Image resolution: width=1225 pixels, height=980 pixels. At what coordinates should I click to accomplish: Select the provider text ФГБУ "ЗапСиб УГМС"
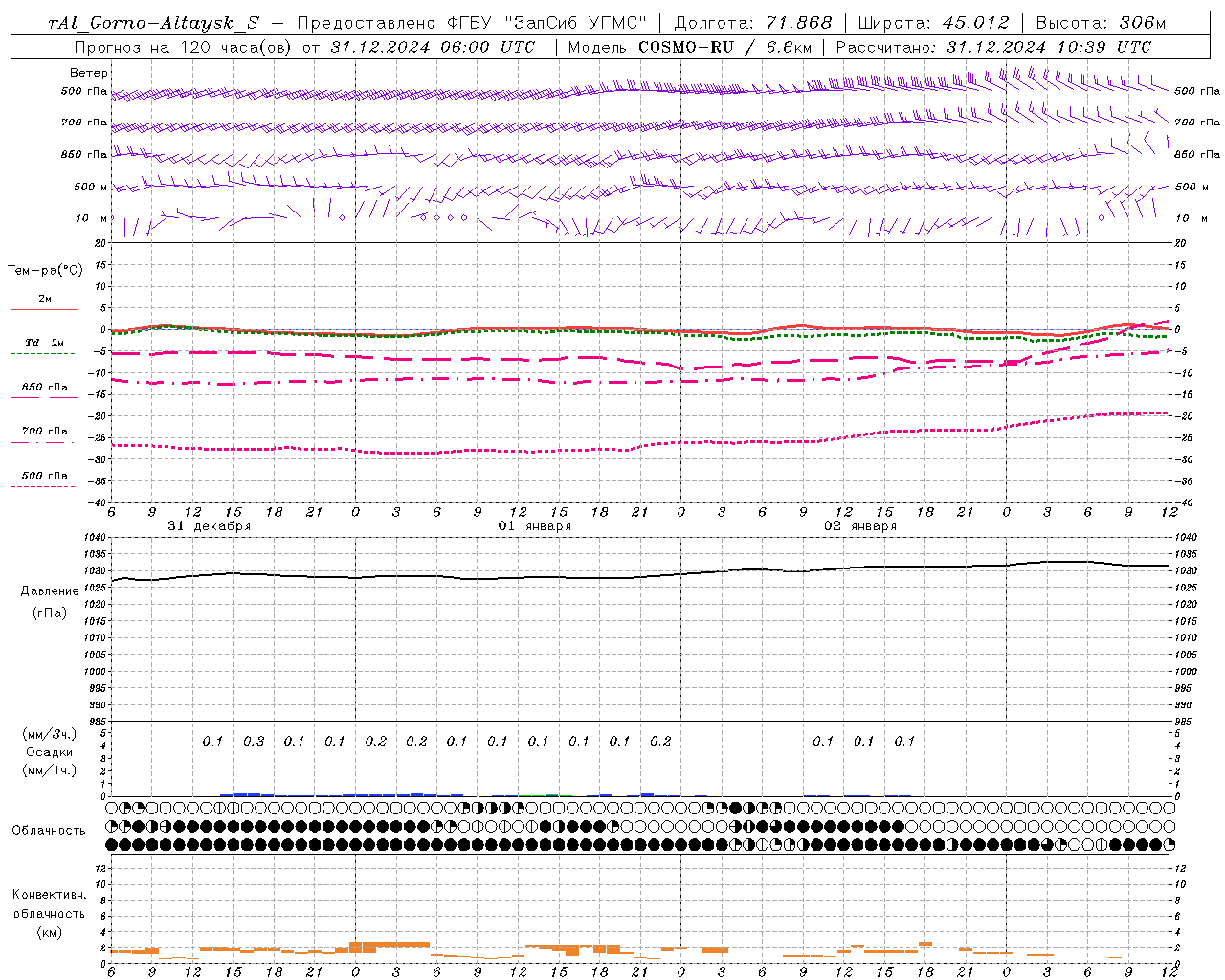548,23
